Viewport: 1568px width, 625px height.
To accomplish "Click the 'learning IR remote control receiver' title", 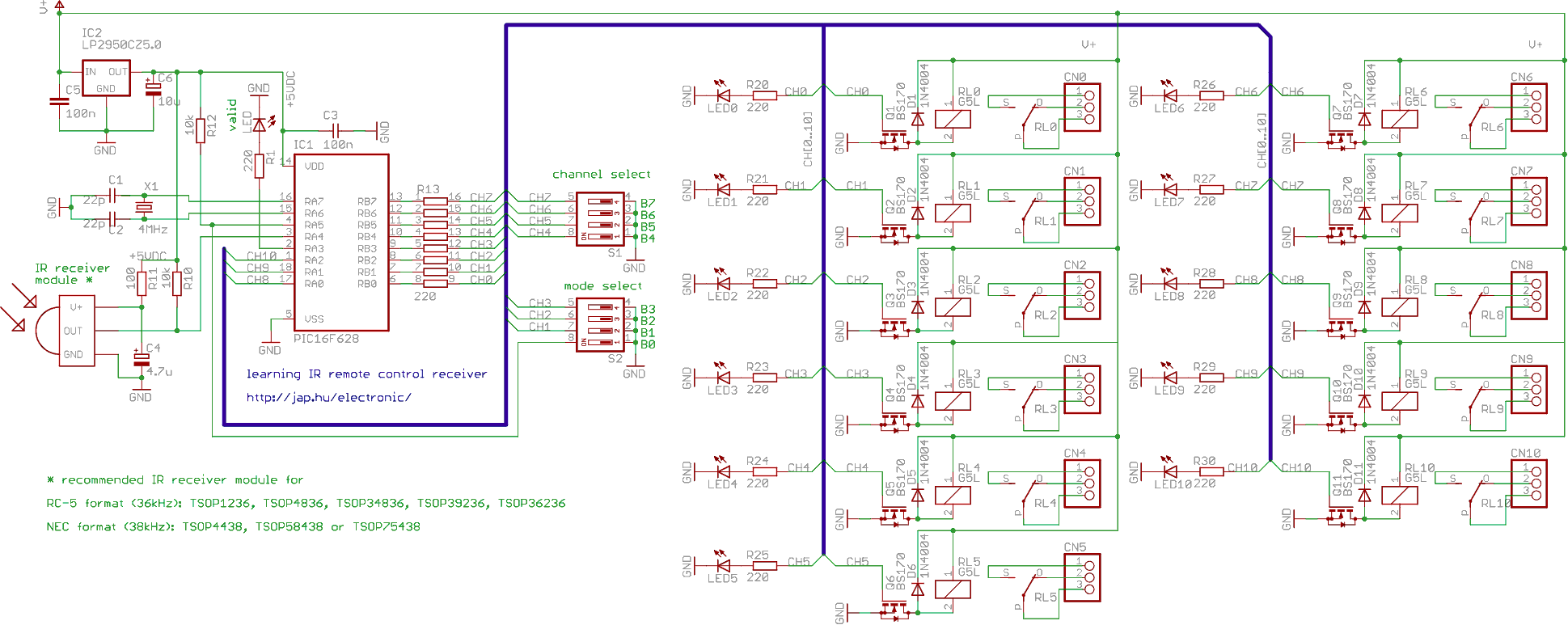I will click(366, 374).
